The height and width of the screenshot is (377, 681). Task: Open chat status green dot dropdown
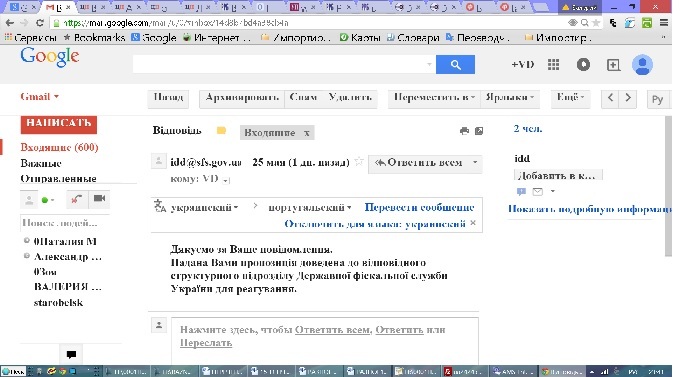coord(47,200)
